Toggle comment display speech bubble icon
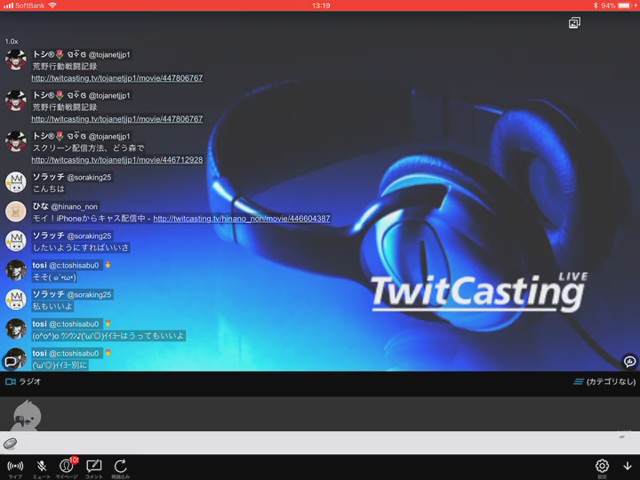Screen dimensions: 640x480 click(10, 362)
